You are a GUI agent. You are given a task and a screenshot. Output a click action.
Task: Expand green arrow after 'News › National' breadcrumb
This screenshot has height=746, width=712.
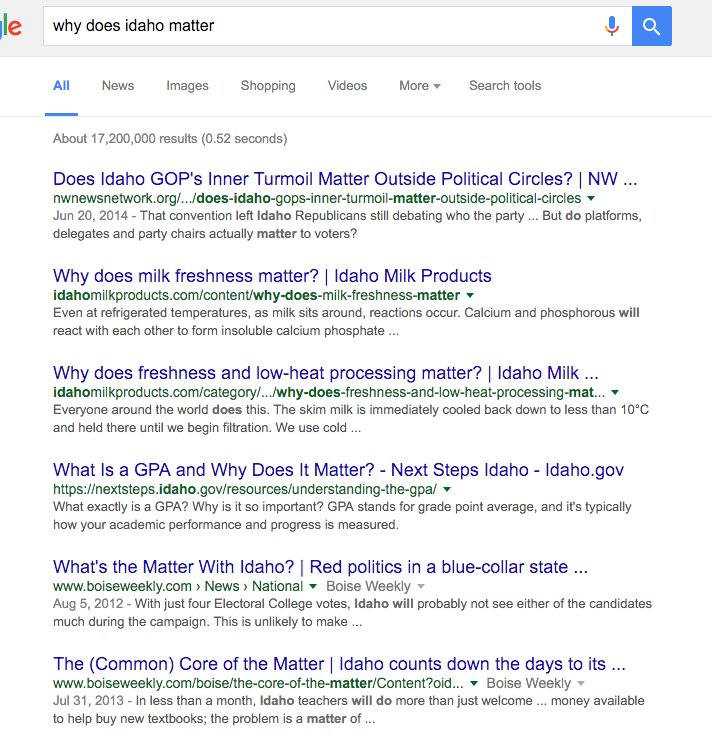tap(313, 587)
